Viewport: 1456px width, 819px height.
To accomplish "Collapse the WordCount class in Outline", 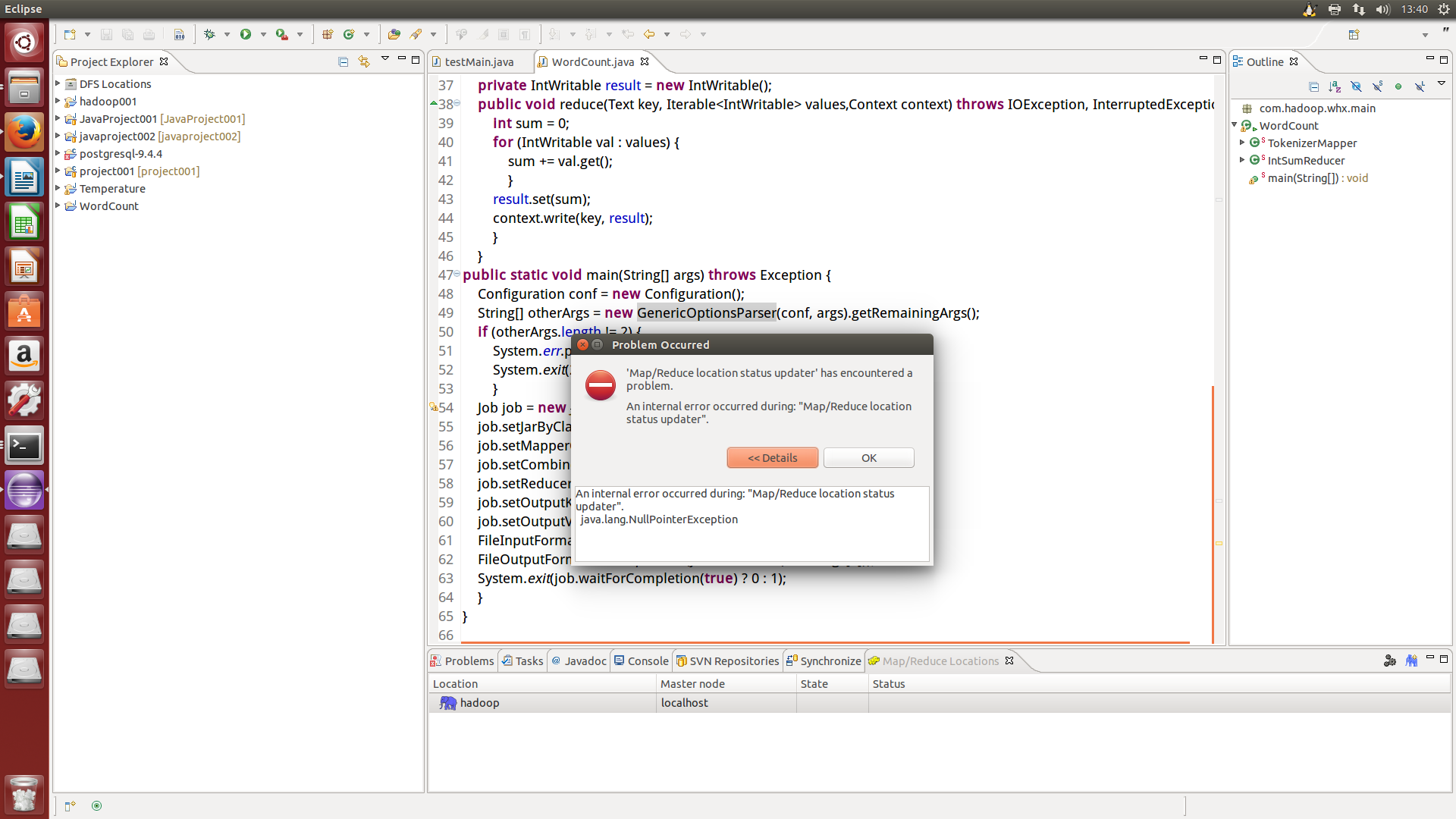I will [x=1235, y=125].
